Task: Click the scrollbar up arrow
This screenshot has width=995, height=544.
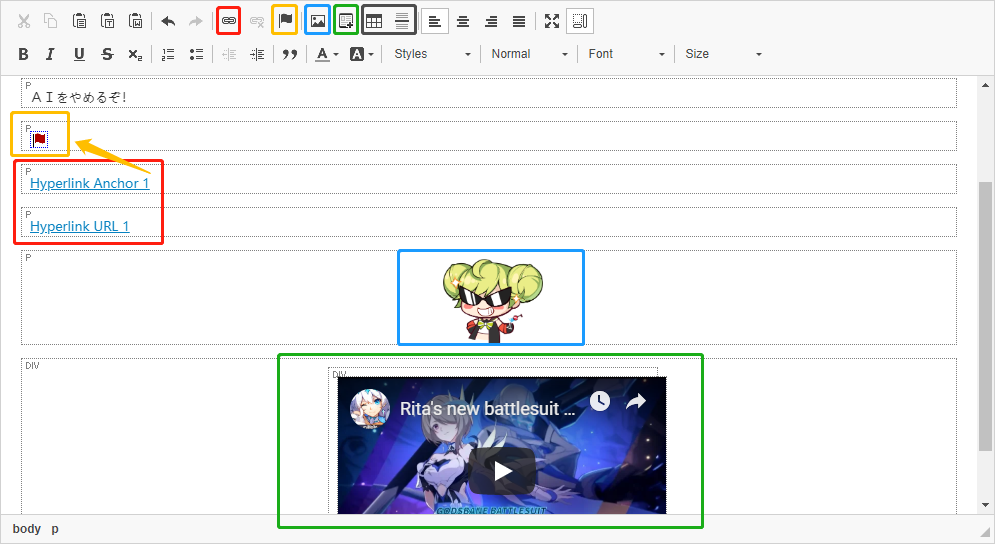Action: [985, 84]
